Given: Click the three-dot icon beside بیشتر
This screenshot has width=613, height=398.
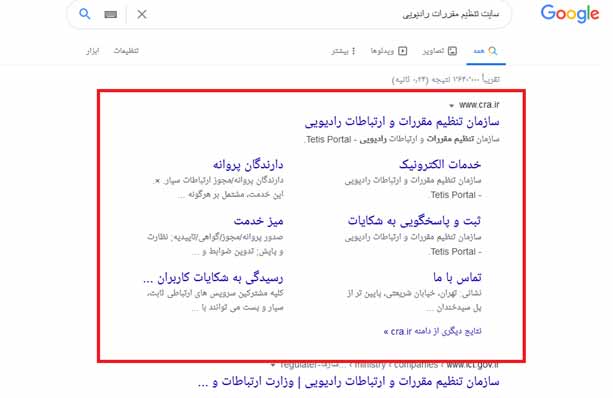Looking at the screenshot, I should (353, 51).
